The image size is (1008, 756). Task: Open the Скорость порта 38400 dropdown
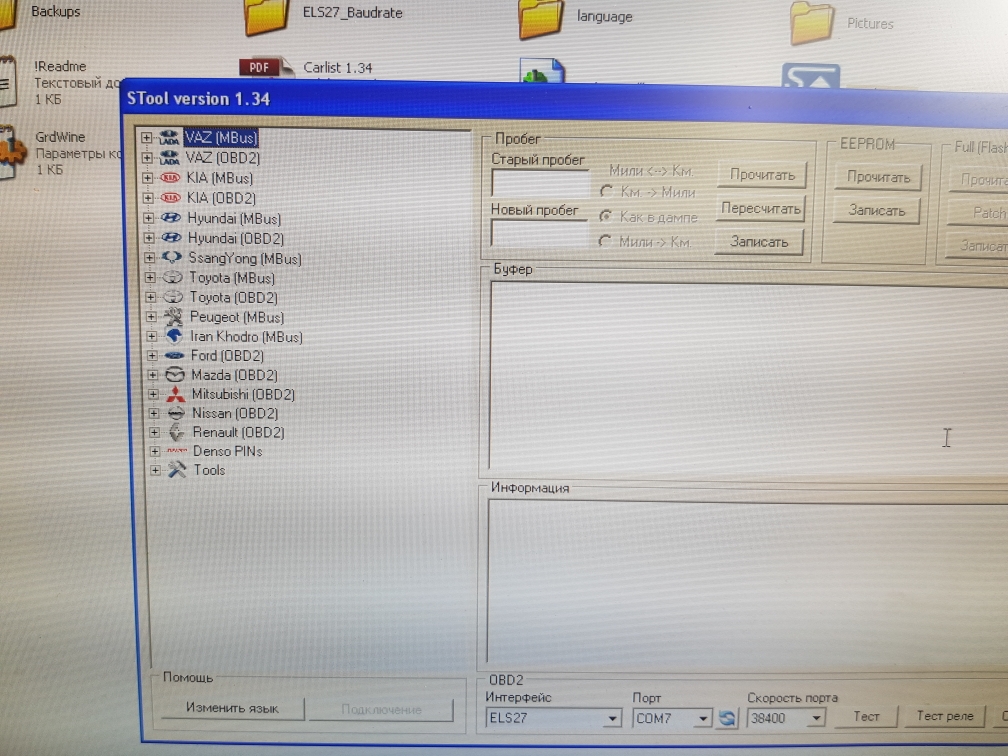(816, 717)
